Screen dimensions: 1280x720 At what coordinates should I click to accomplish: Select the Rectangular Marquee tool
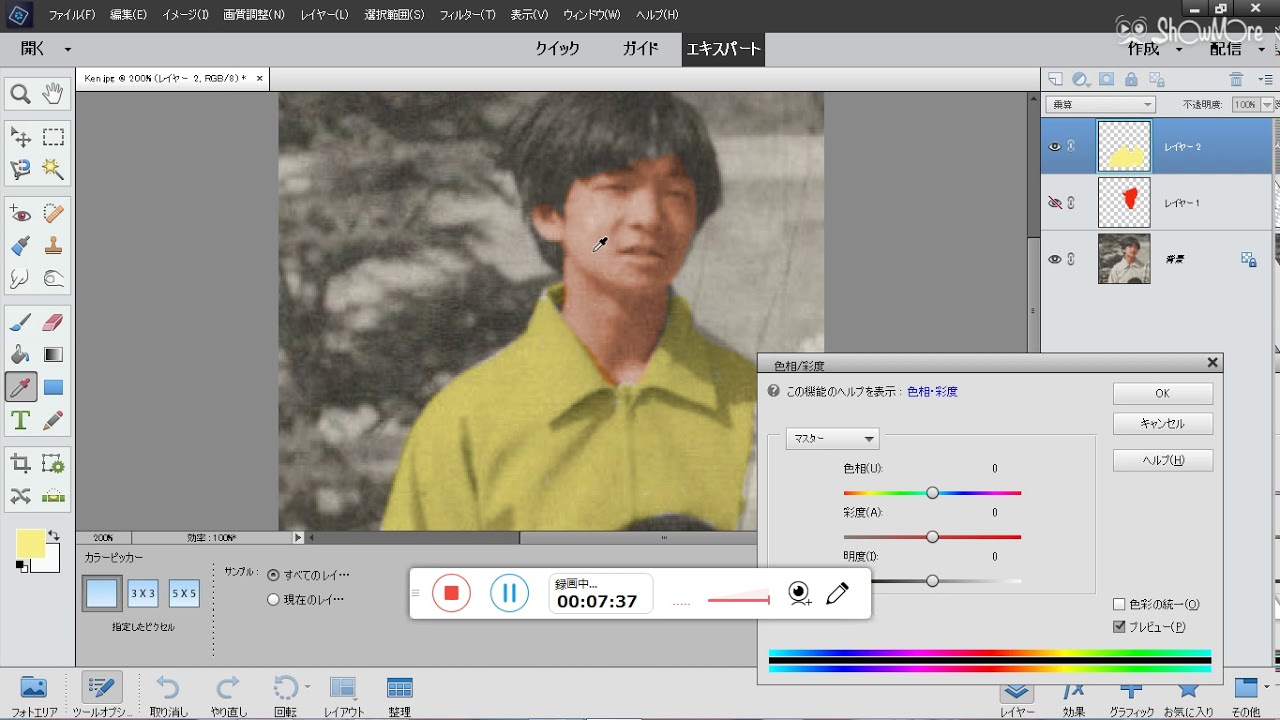coord(53,138)
